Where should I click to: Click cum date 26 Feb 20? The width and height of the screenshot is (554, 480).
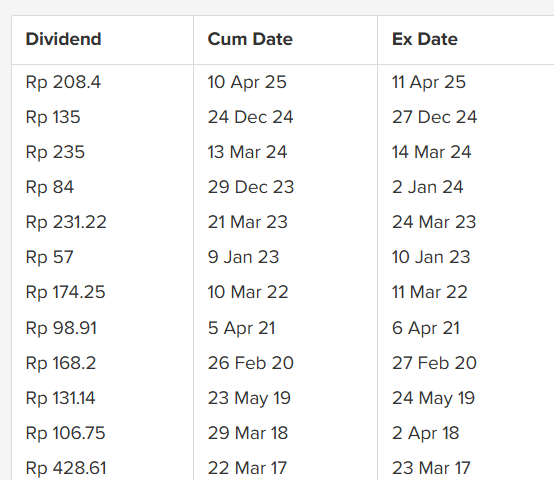click(251, 363)
